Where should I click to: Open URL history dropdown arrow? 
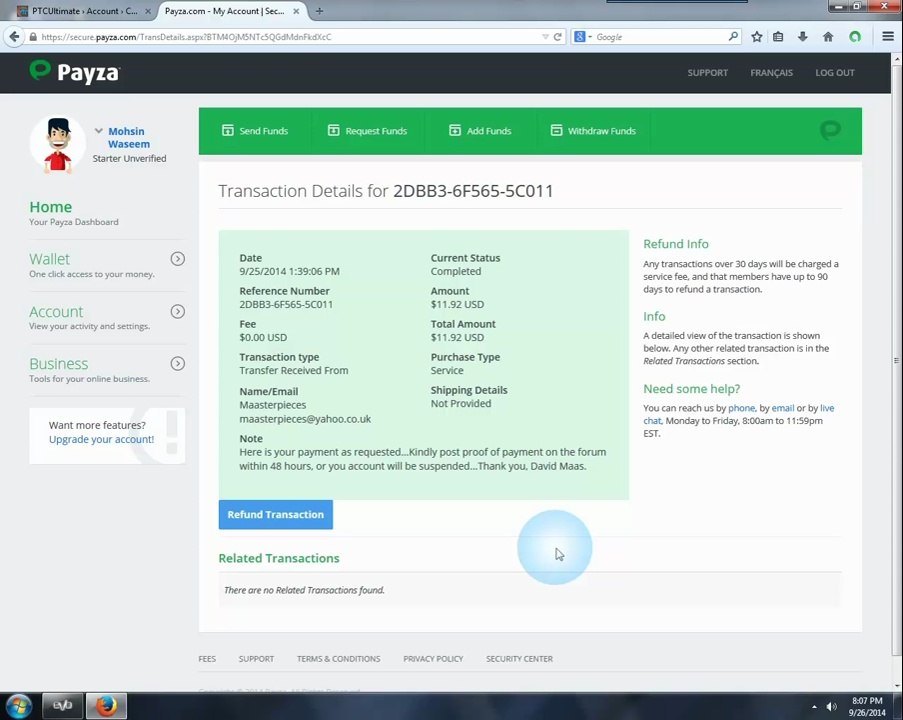pos(545,37)
